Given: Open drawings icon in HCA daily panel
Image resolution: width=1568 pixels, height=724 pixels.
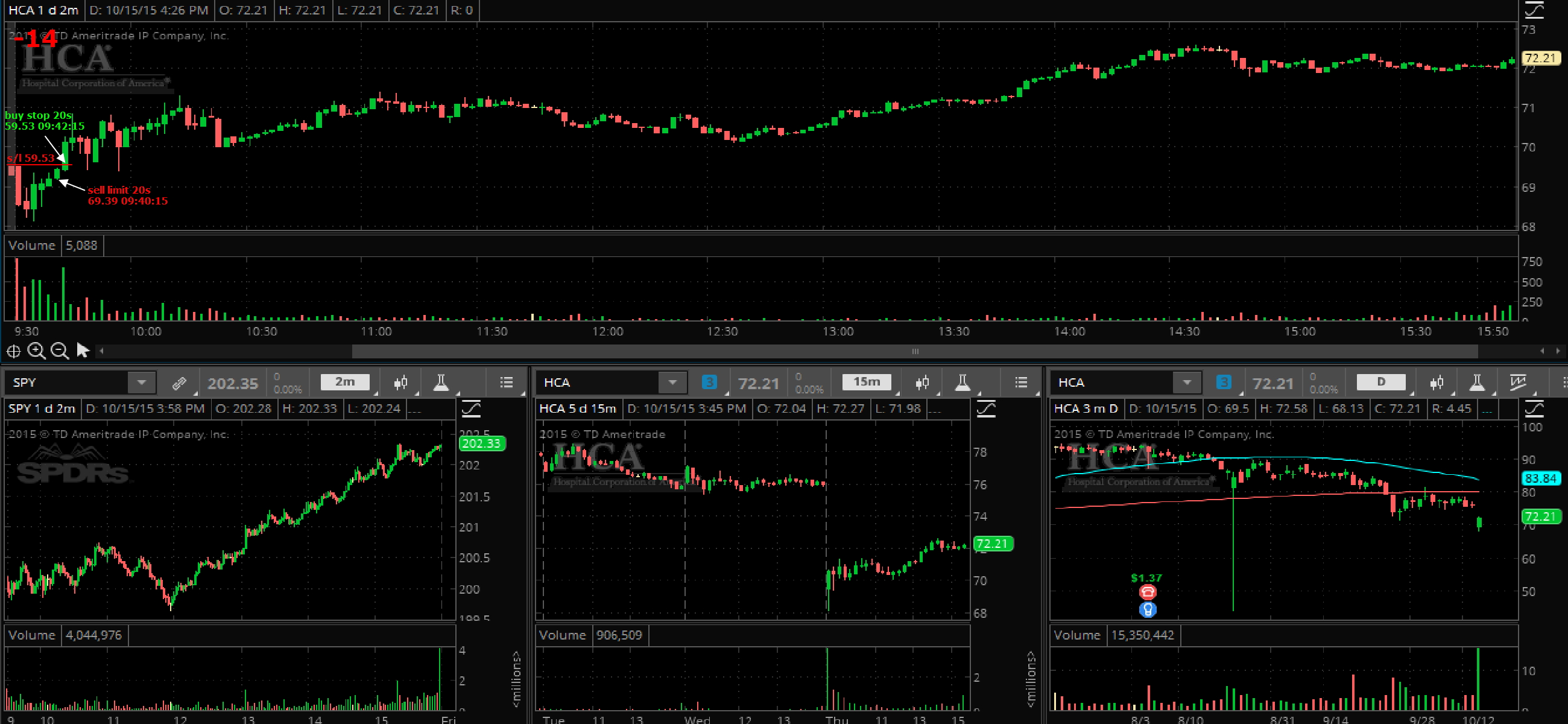Looking at the screenshot, I should pyautogui.click(x=1519, y=383).
